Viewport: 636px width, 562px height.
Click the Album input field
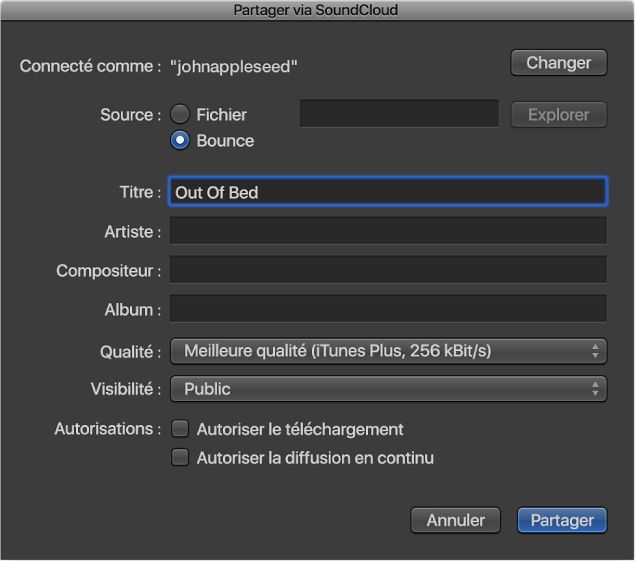(x=389, y=309)
